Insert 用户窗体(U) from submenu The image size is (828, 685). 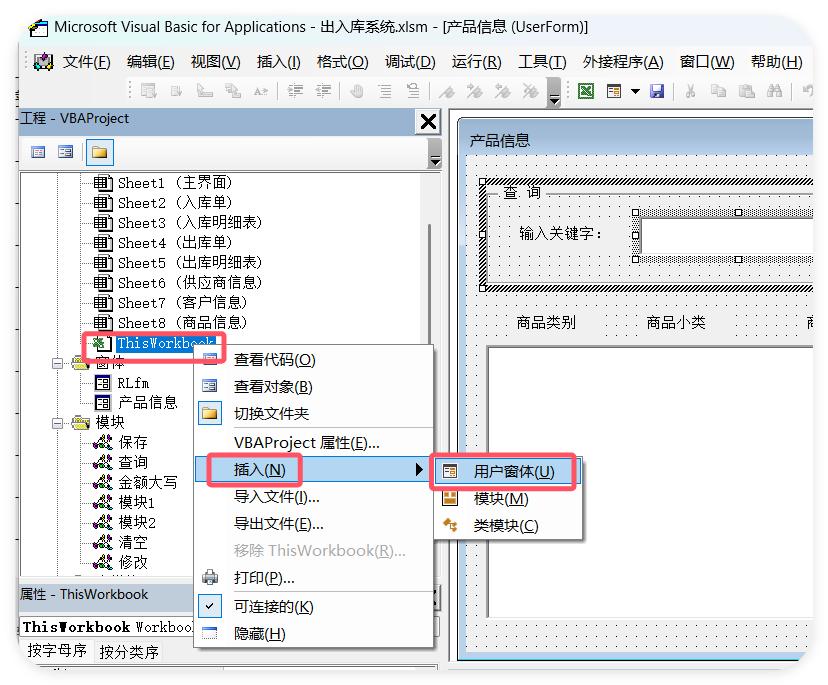pos(507,471)
